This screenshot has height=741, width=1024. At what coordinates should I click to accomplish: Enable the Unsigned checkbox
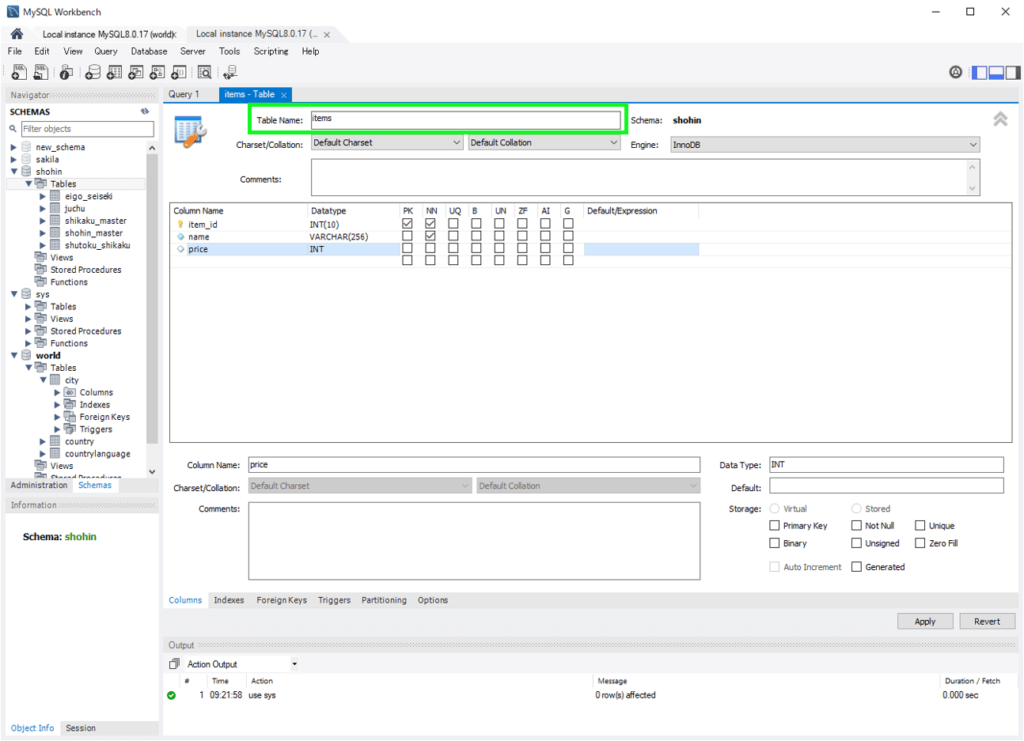pyautogui.click(x=856, y=543)
